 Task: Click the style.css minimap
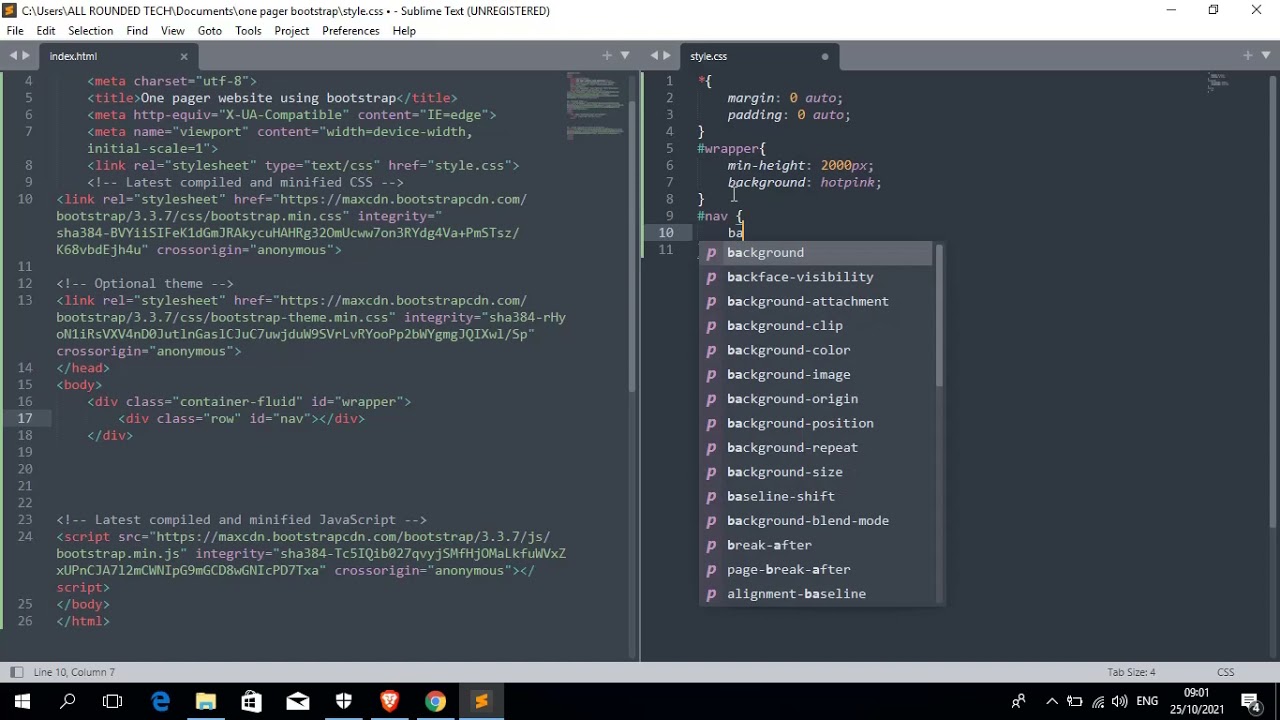click(1218, 82)
